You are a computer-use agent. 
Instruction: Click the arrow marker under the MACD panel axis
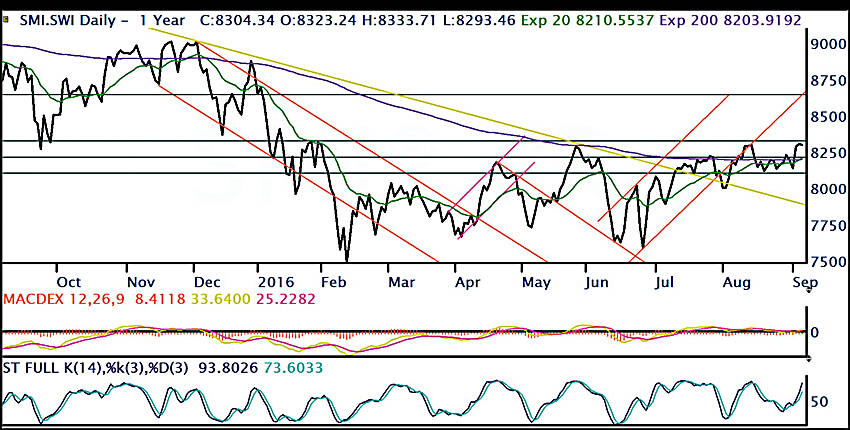tap(808, 359)
